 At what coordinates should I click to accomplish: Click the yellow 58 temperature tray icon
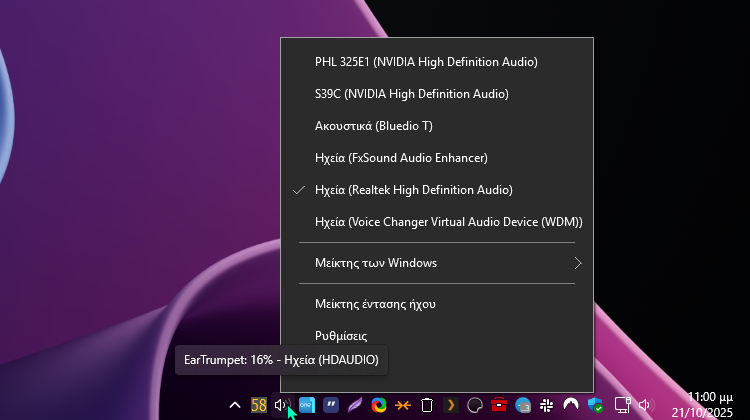pos(259,405)
